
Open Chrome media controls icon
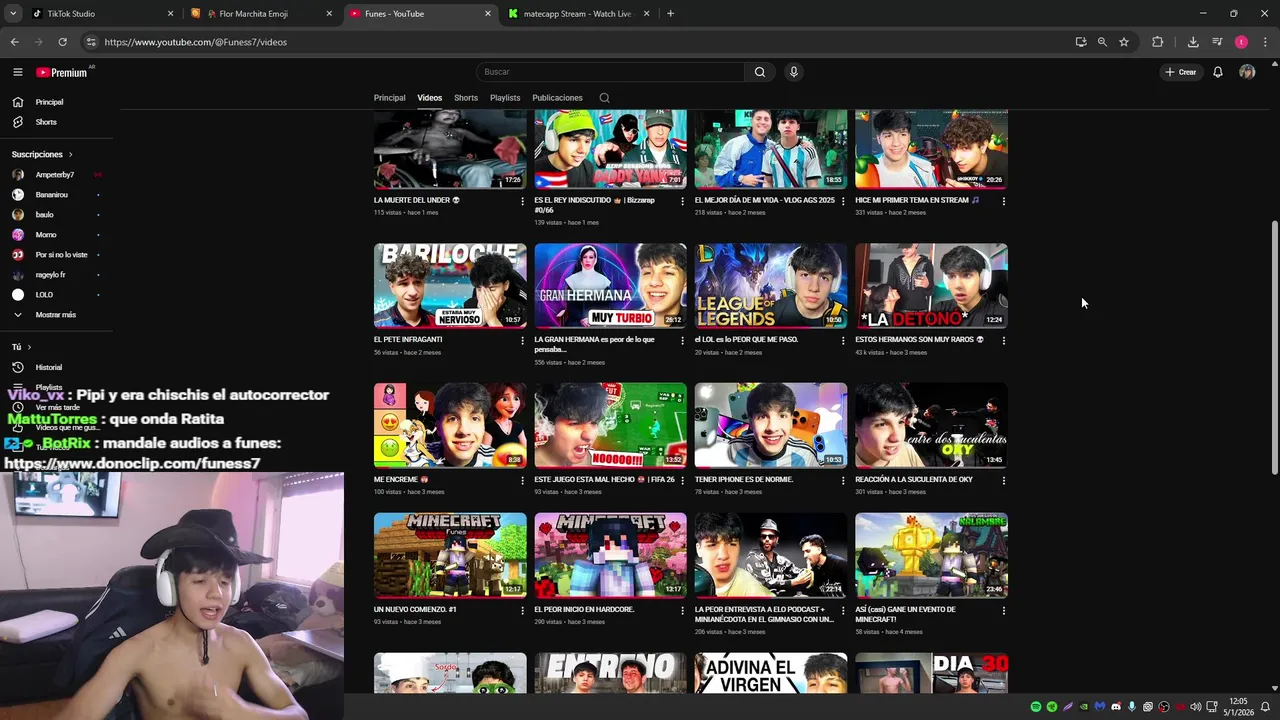tap(1217, 42)
